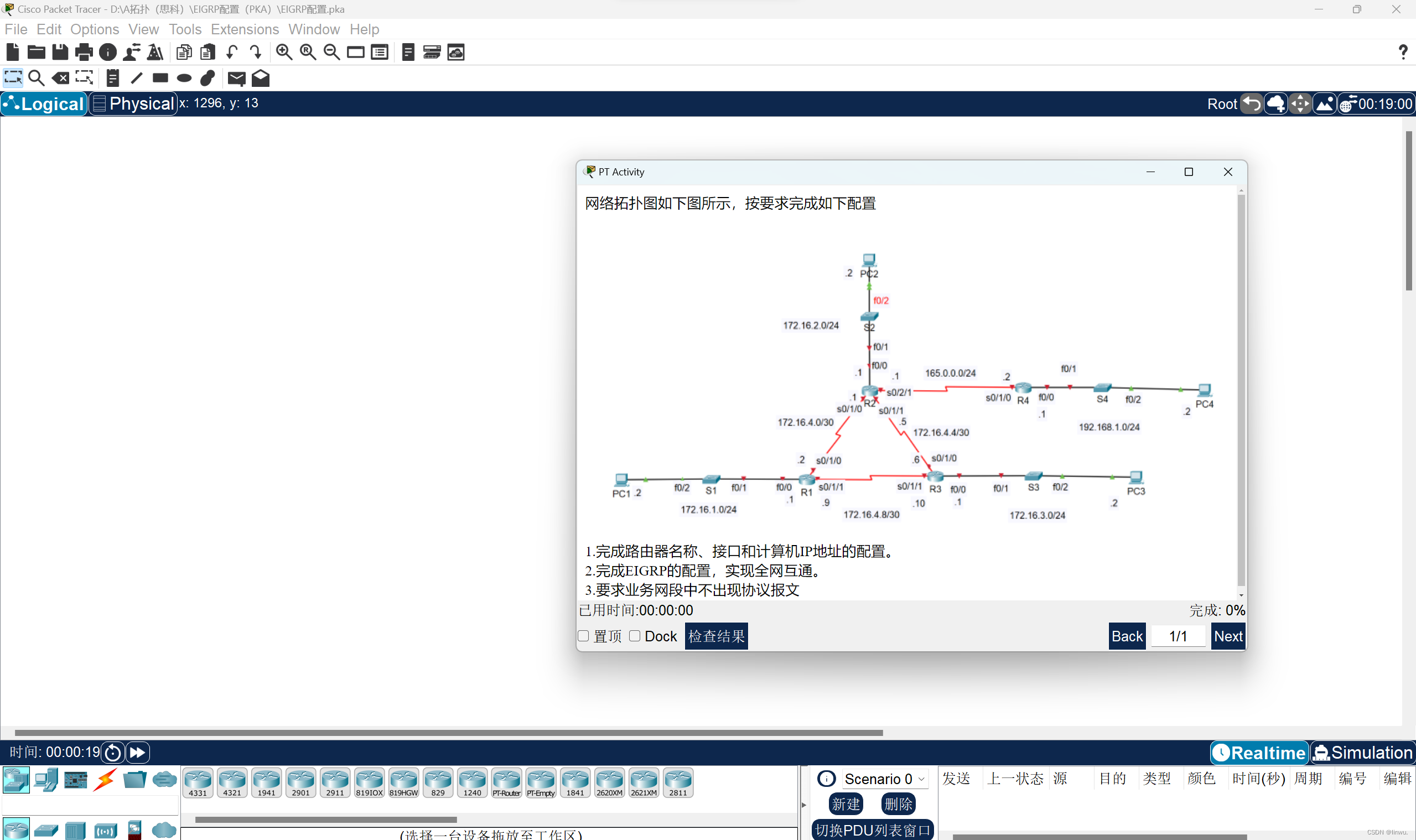
Task: Open the Extensions menu
Action: pyautogui.click(x=245, y=29)
